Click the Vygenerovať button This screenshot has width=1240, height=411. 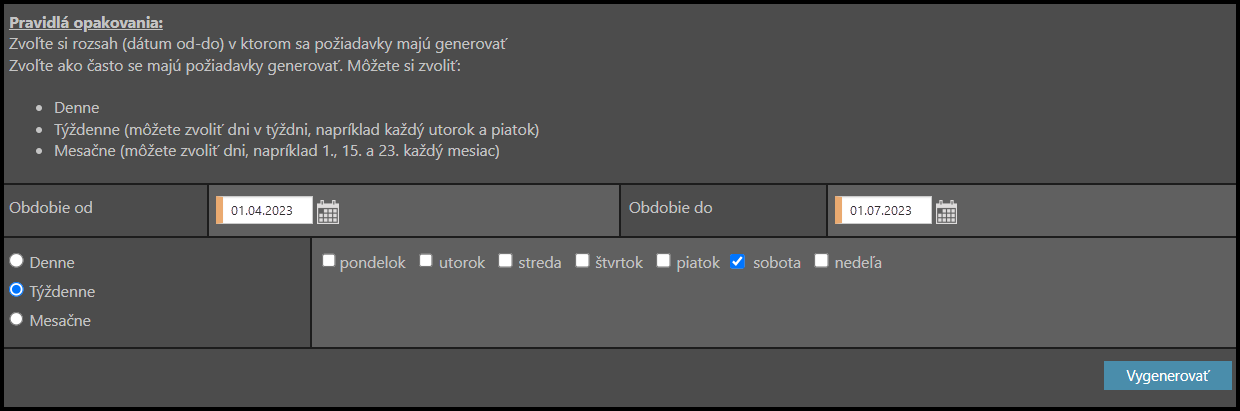(1167, 376)
